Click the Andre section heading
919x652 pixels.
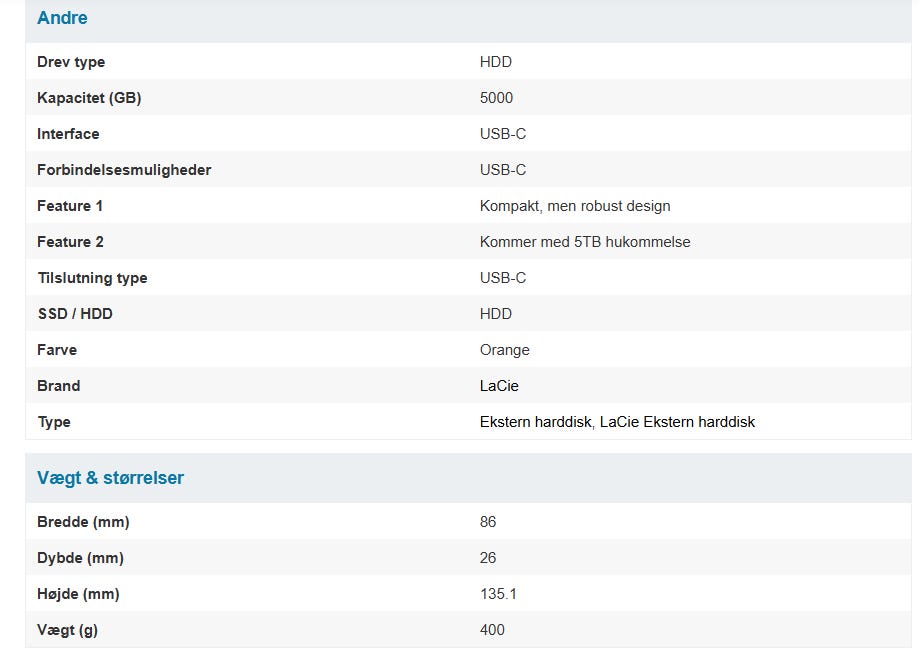tap(62, 18)
